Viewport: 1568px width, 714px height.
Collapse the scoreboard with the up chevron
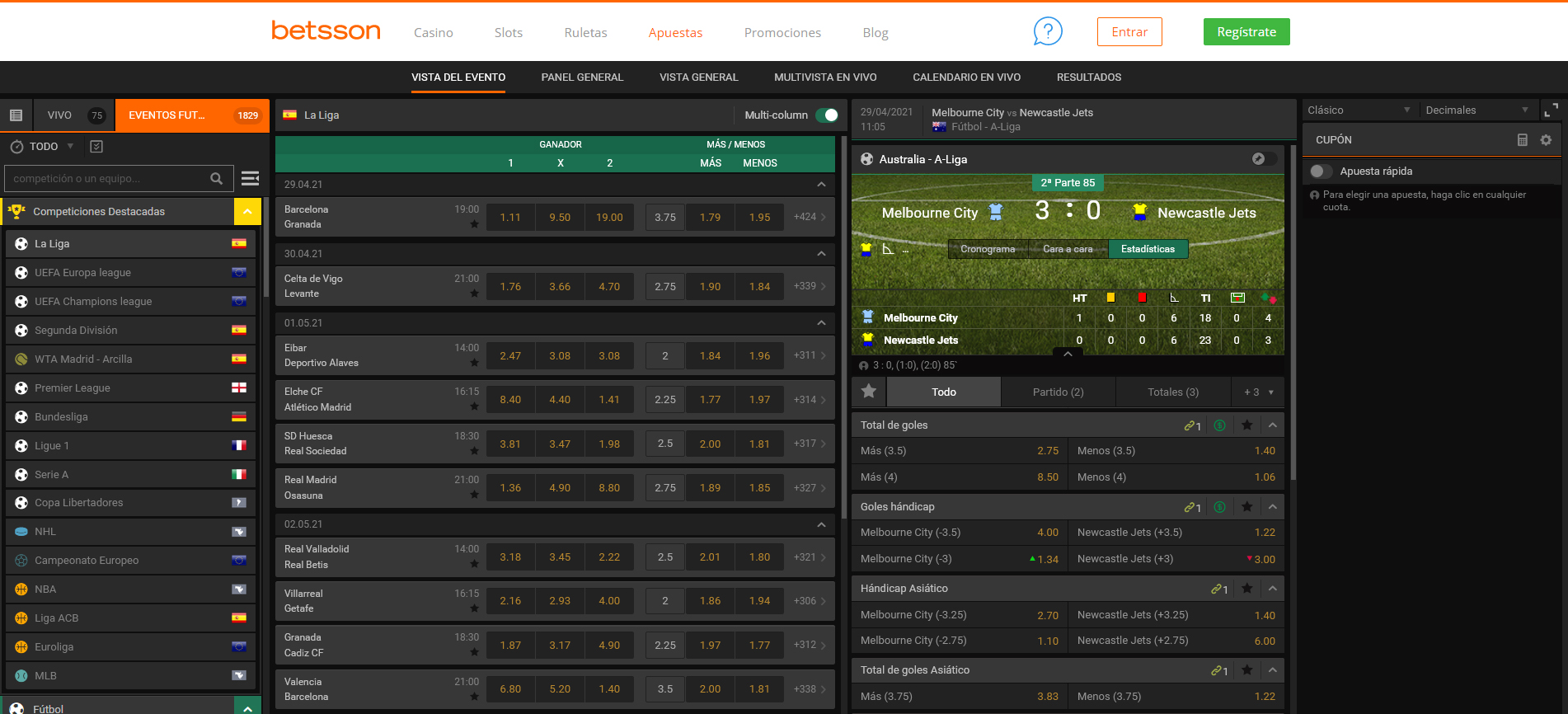[x=1068, y=354]
